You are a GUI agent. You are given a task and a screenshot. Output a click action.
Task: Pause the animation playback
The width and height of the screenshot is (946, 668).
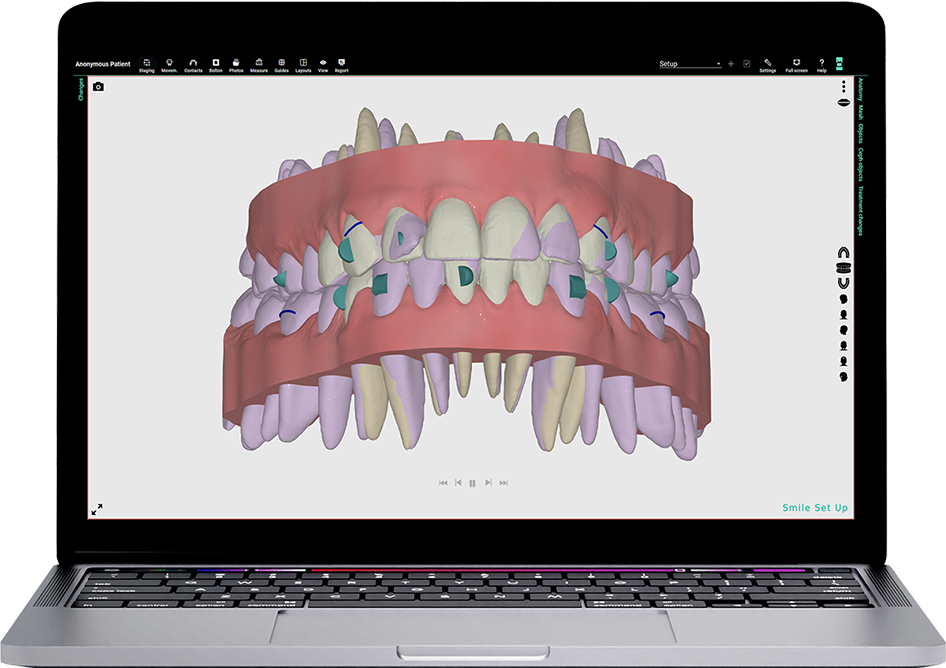[473, 483]
